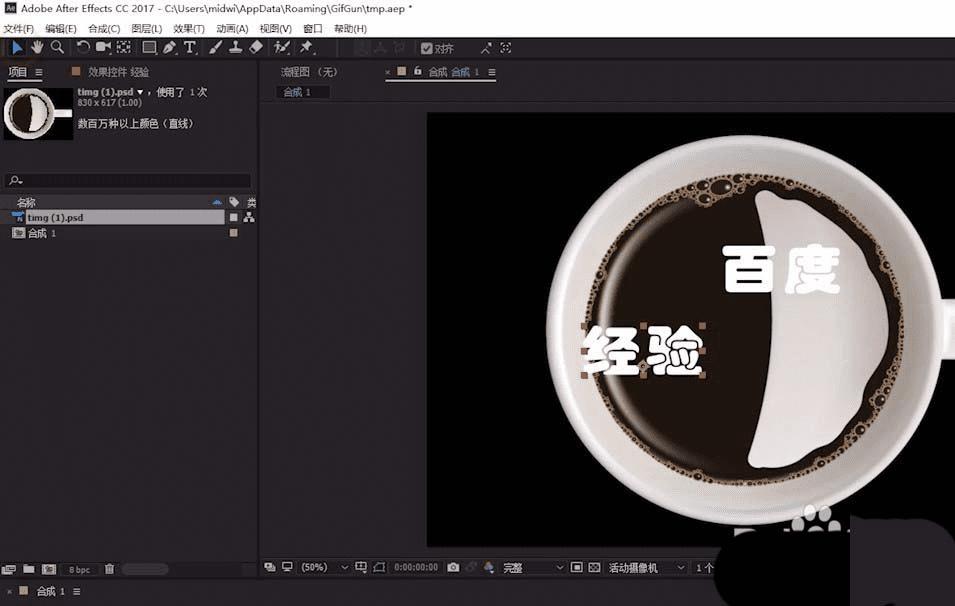The height and width of the screenshot is (606, 955).
Task: Open the search filter dropdown in Project panel
Action: (15, 180)
